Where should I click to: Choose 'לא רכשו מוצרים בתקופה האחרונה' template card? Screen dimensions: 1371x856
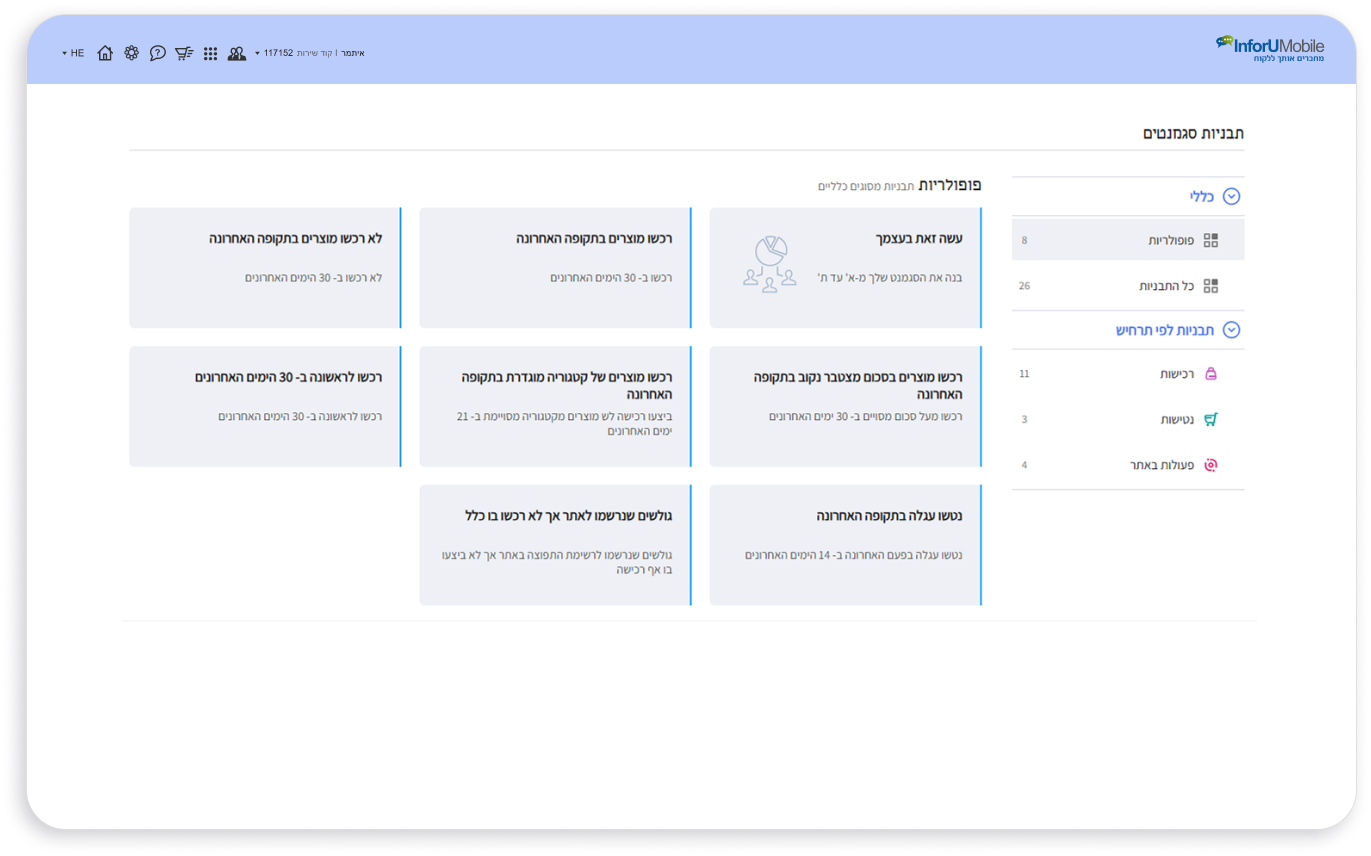(x=265, y=267)
